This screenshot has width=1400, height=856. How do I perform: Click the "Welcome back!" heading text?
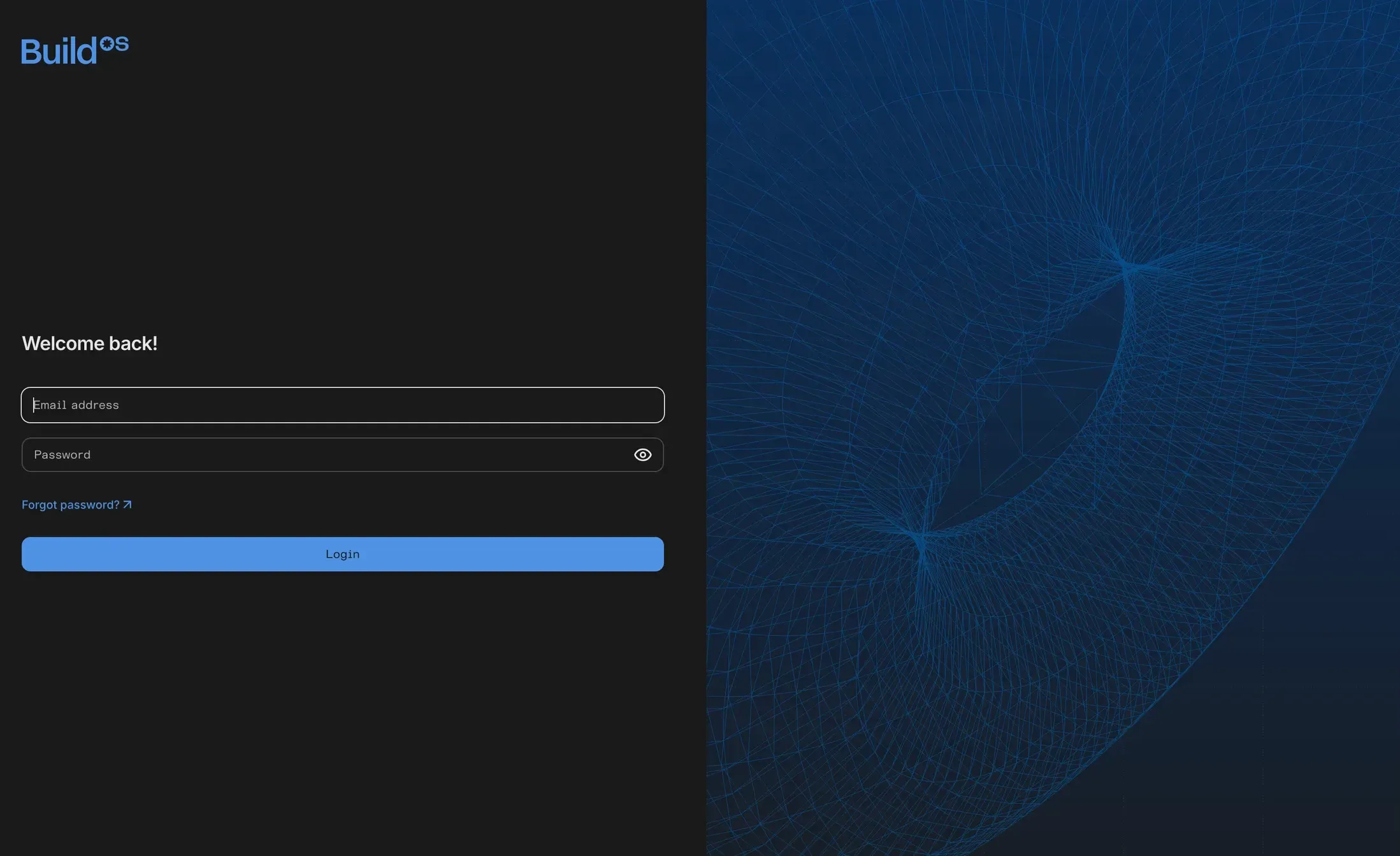[x=90, y=344]
